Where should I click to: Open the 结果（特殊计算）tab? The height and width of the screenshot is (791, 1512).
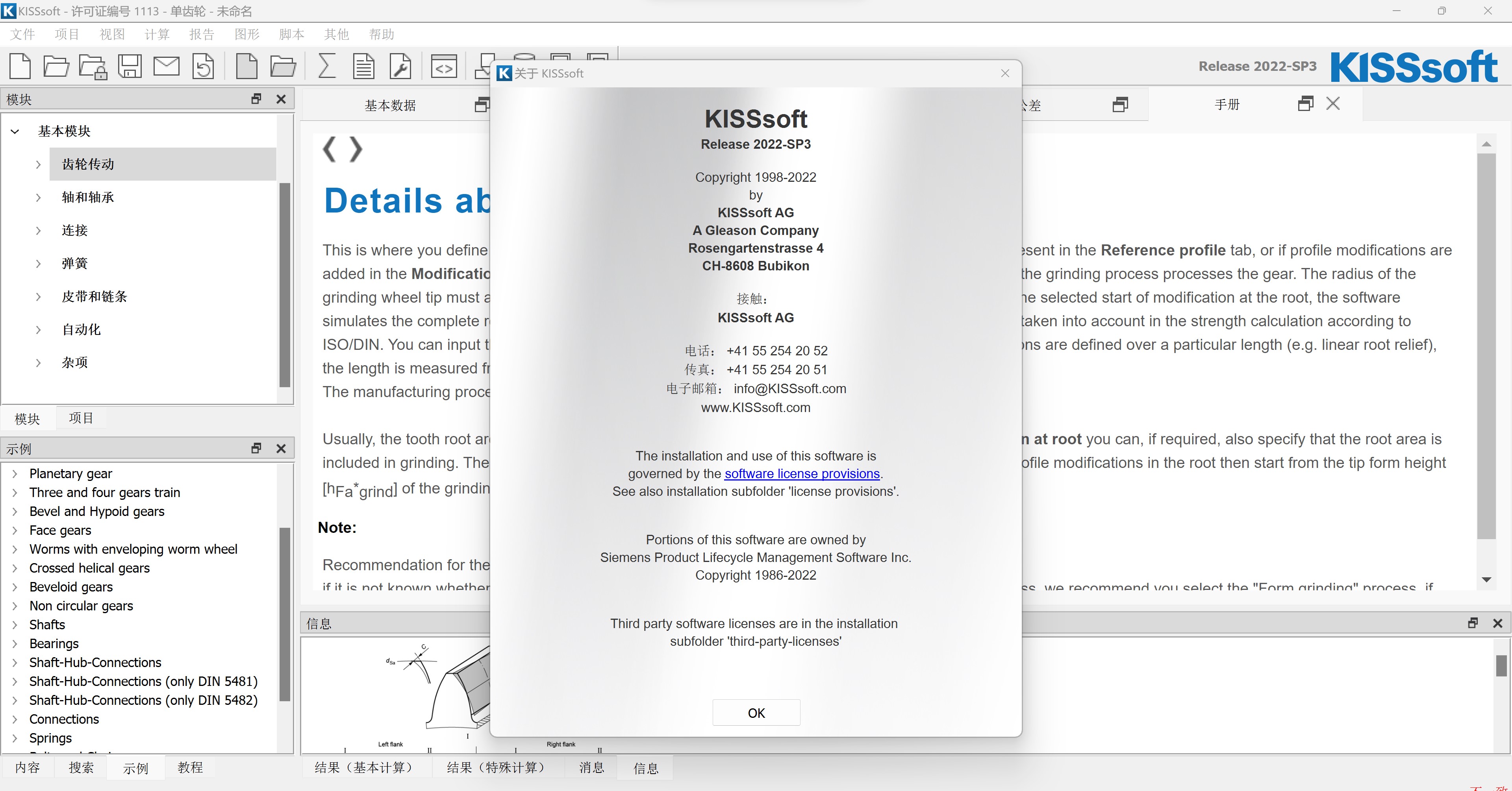(x=498, y=767)
